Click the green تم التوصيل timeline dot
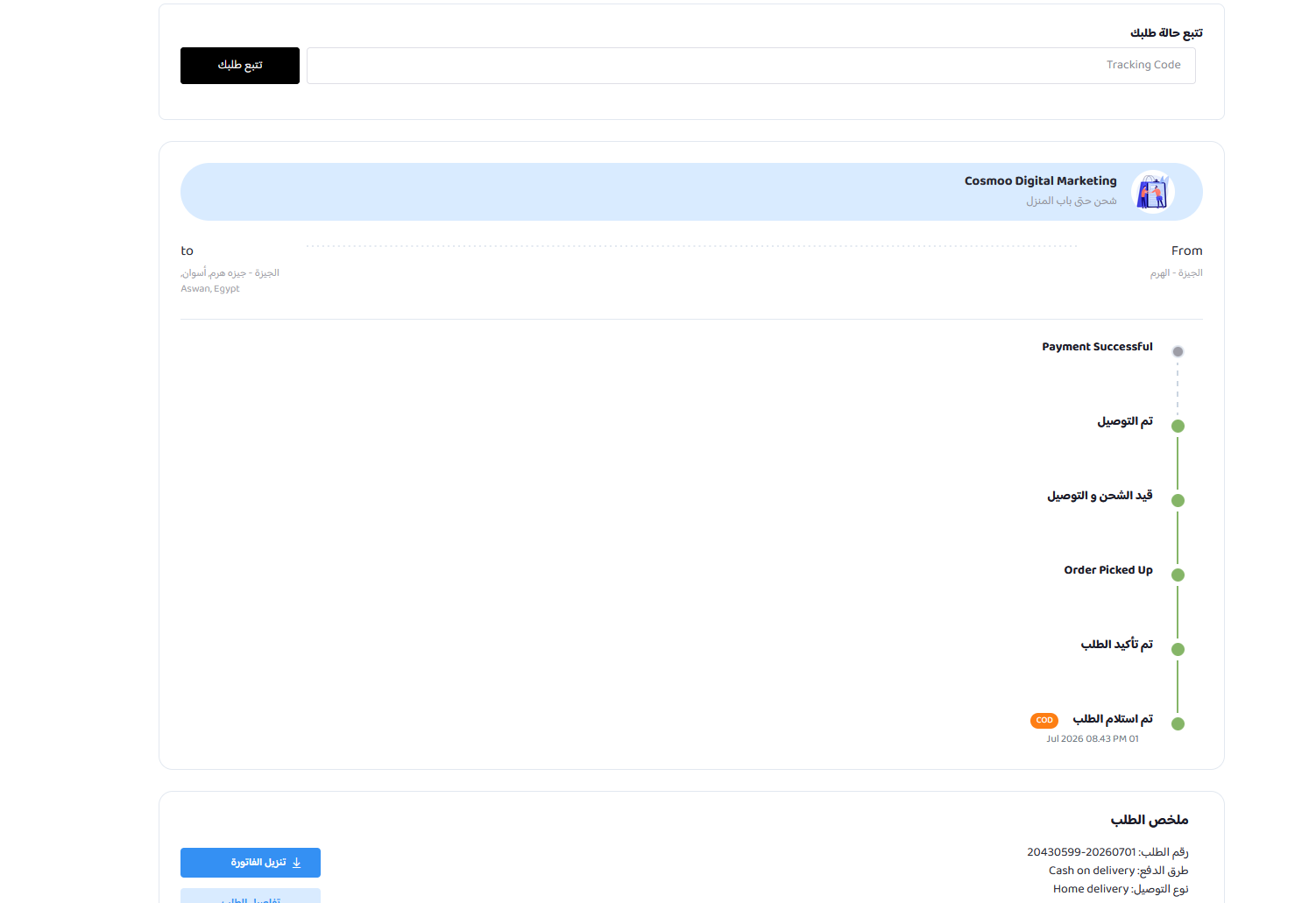The image size is (1316, 903). coord(1178,426)
